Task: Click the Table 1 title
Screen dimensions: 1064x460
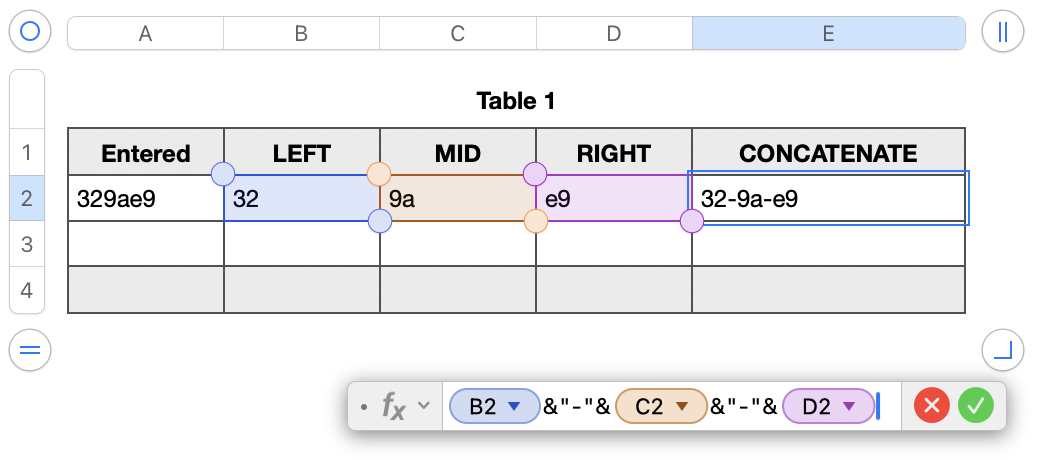Action: [x=516, y=100]
